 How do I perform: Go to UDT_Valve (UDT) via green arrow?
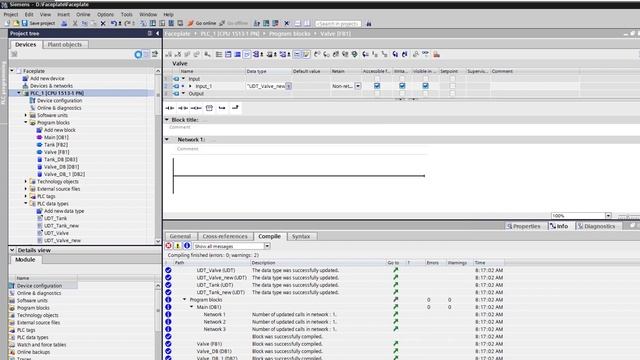point(396,270)
